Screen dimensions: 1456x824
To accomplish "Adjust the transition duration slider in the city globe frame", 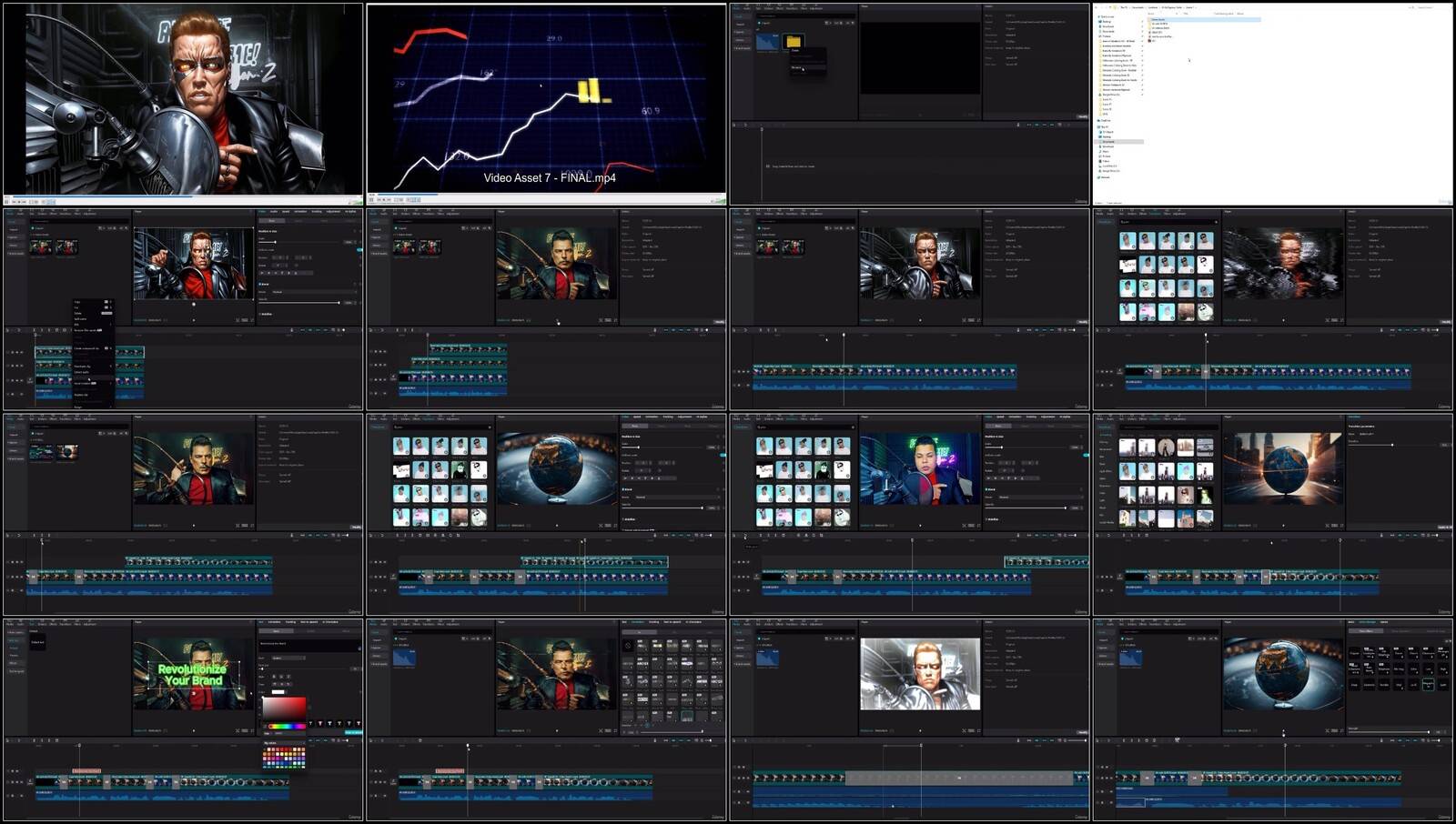I will coord(1392,445).
